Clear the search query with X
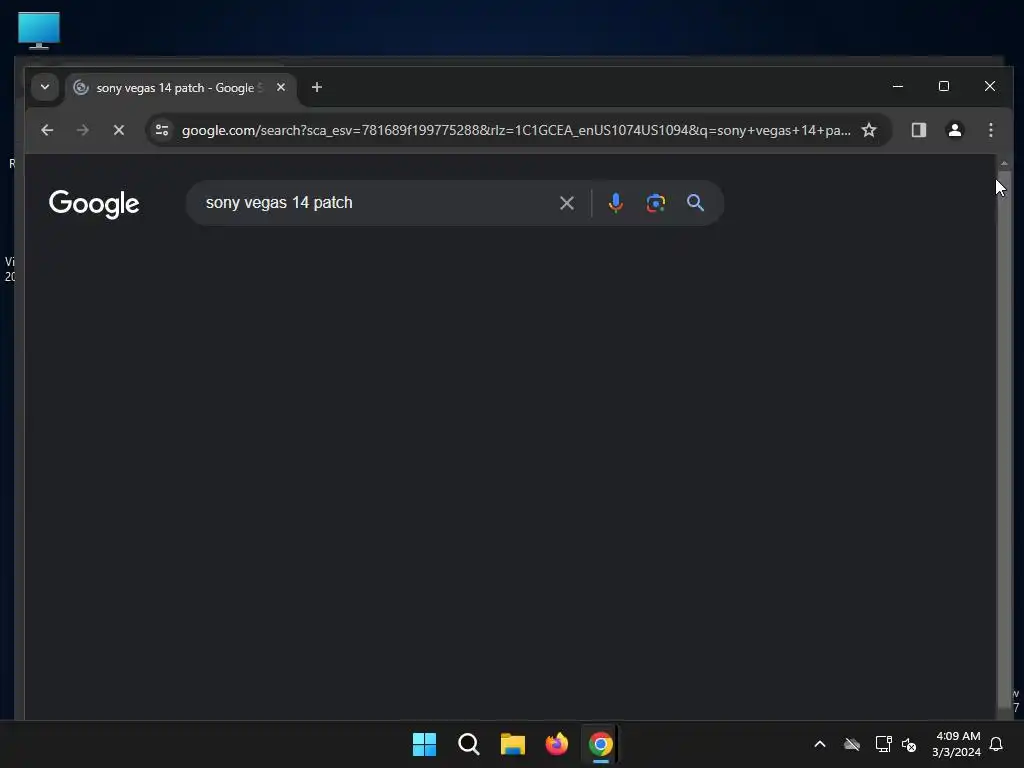 tap(567, 203)
